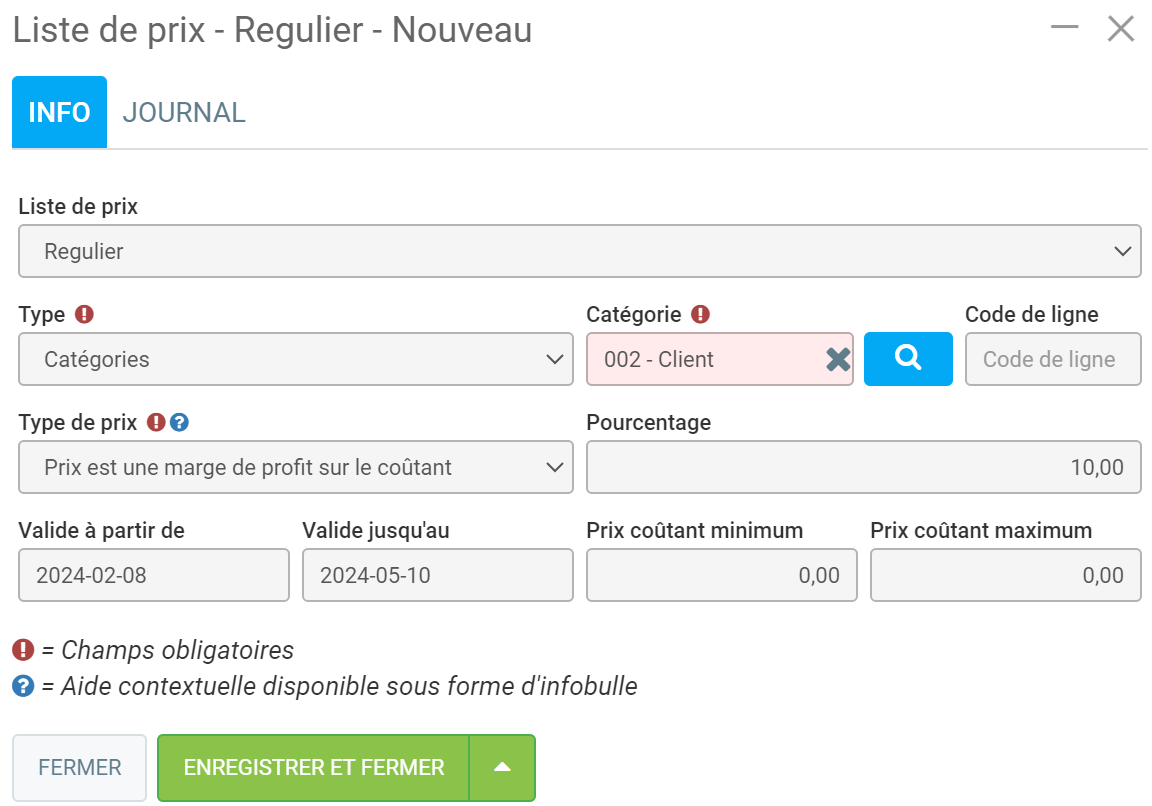Click the help icon beside Type de prix
This screenshot has height=806, width=1152.
179,422
